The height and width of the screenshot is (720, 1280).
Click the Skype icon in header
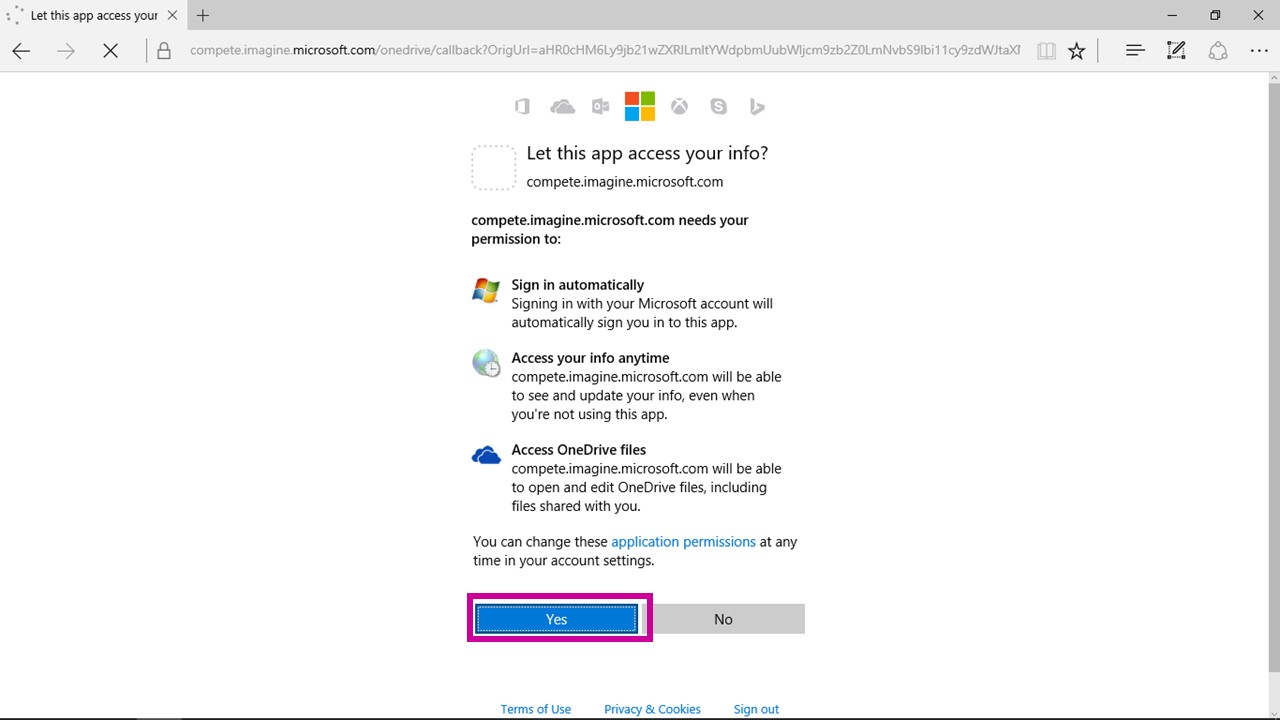coord(718,106)
